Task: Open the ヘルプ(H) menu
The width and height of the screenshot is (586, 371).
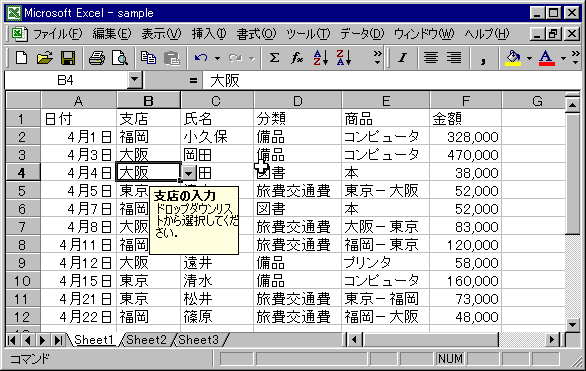Action: [487, 34]
